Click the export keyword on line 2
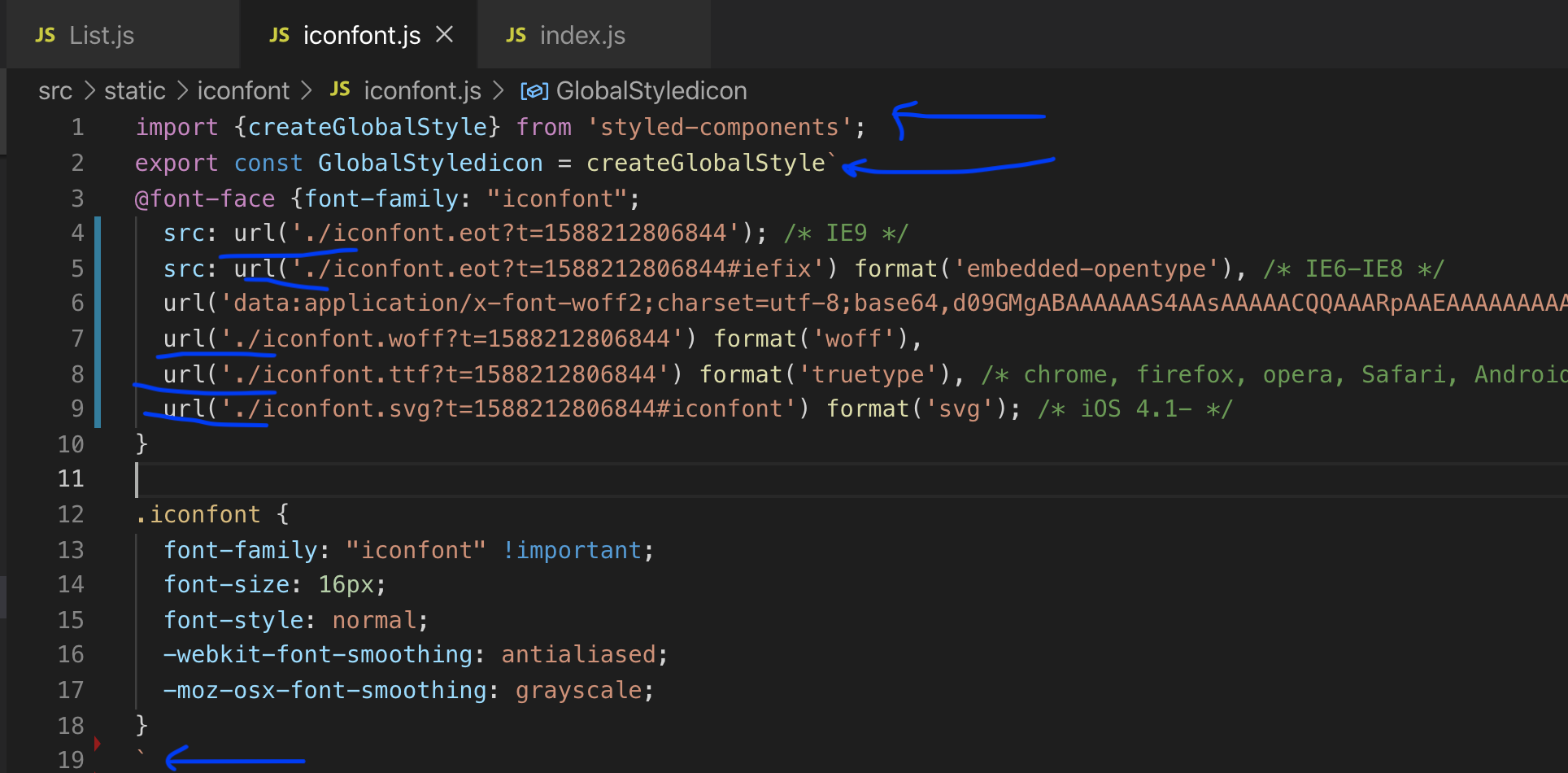 176,164
